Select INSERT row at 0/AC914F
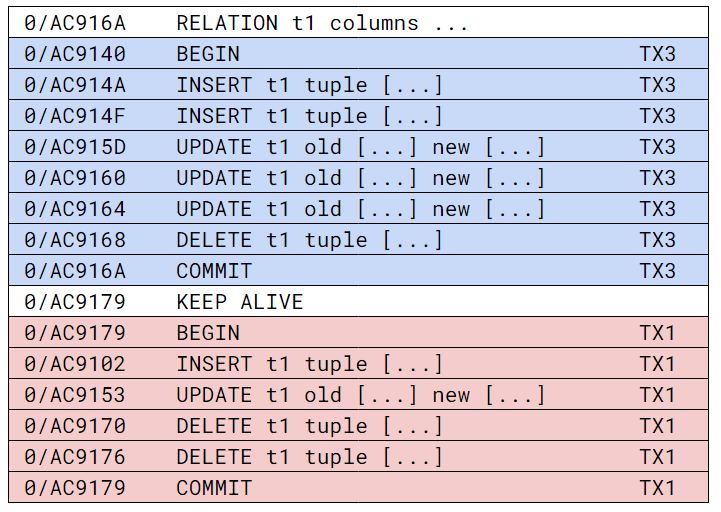721x512 pixels. (x=358, y=116)
